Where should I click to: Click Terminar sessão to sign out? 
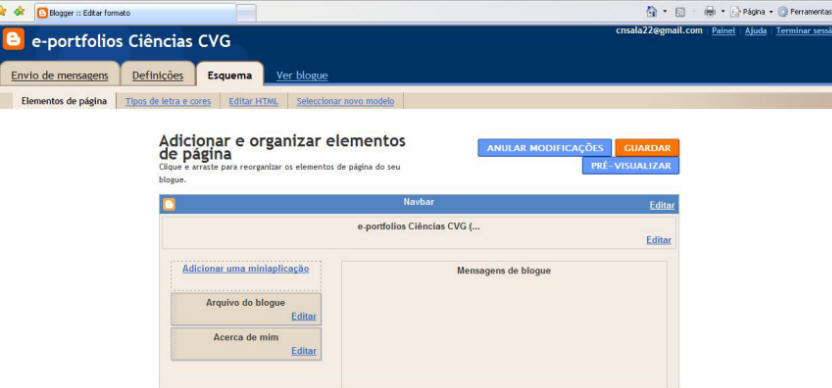[804, 31]
